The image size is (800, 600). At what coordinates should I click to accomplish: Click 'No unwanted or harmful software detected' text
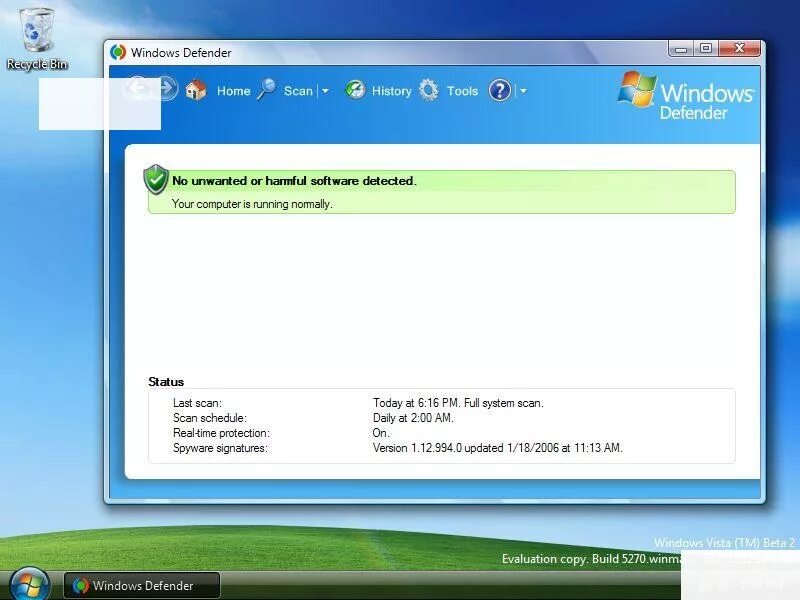tap(294, 181)
